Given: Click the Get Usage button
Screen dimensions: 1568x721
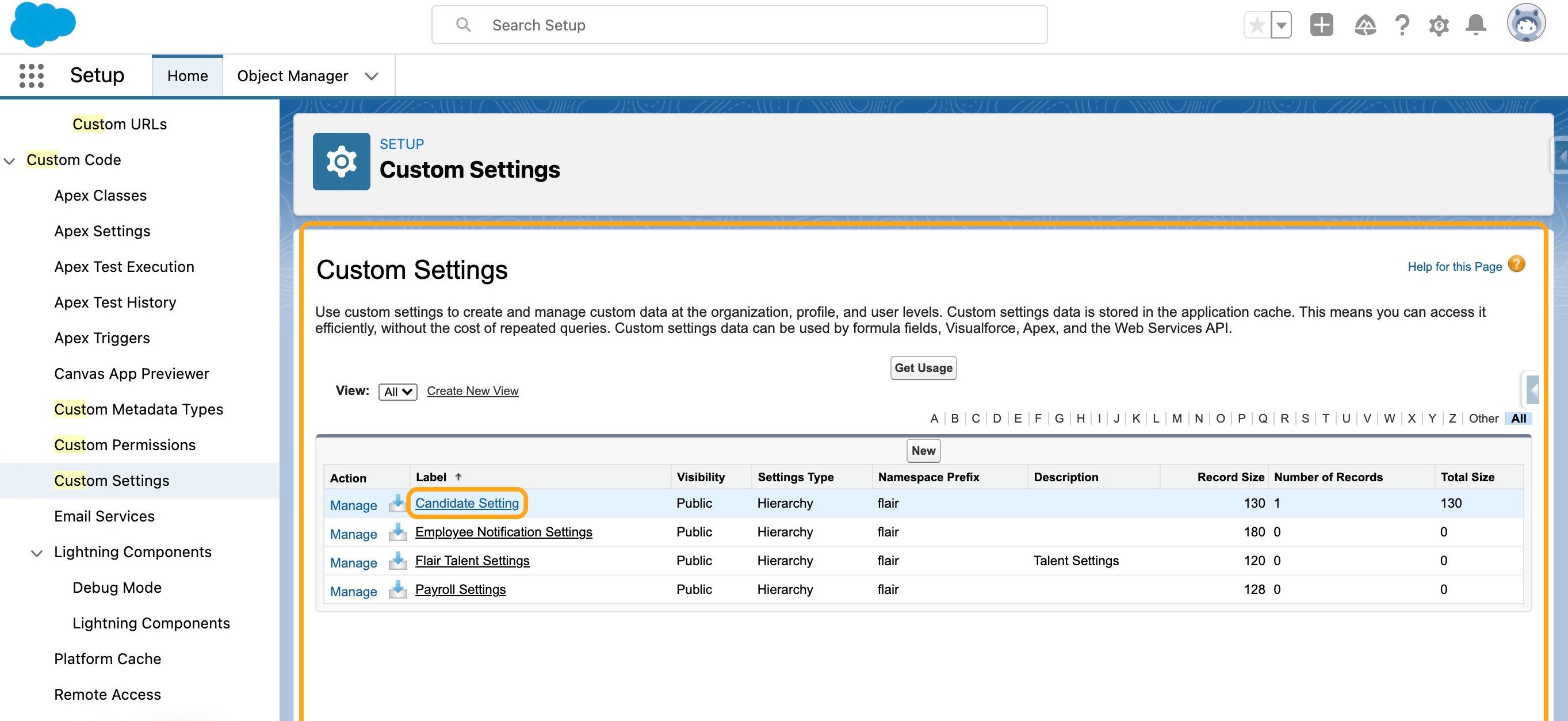Looking at the screenshot, I should click(x=923, y=368).
